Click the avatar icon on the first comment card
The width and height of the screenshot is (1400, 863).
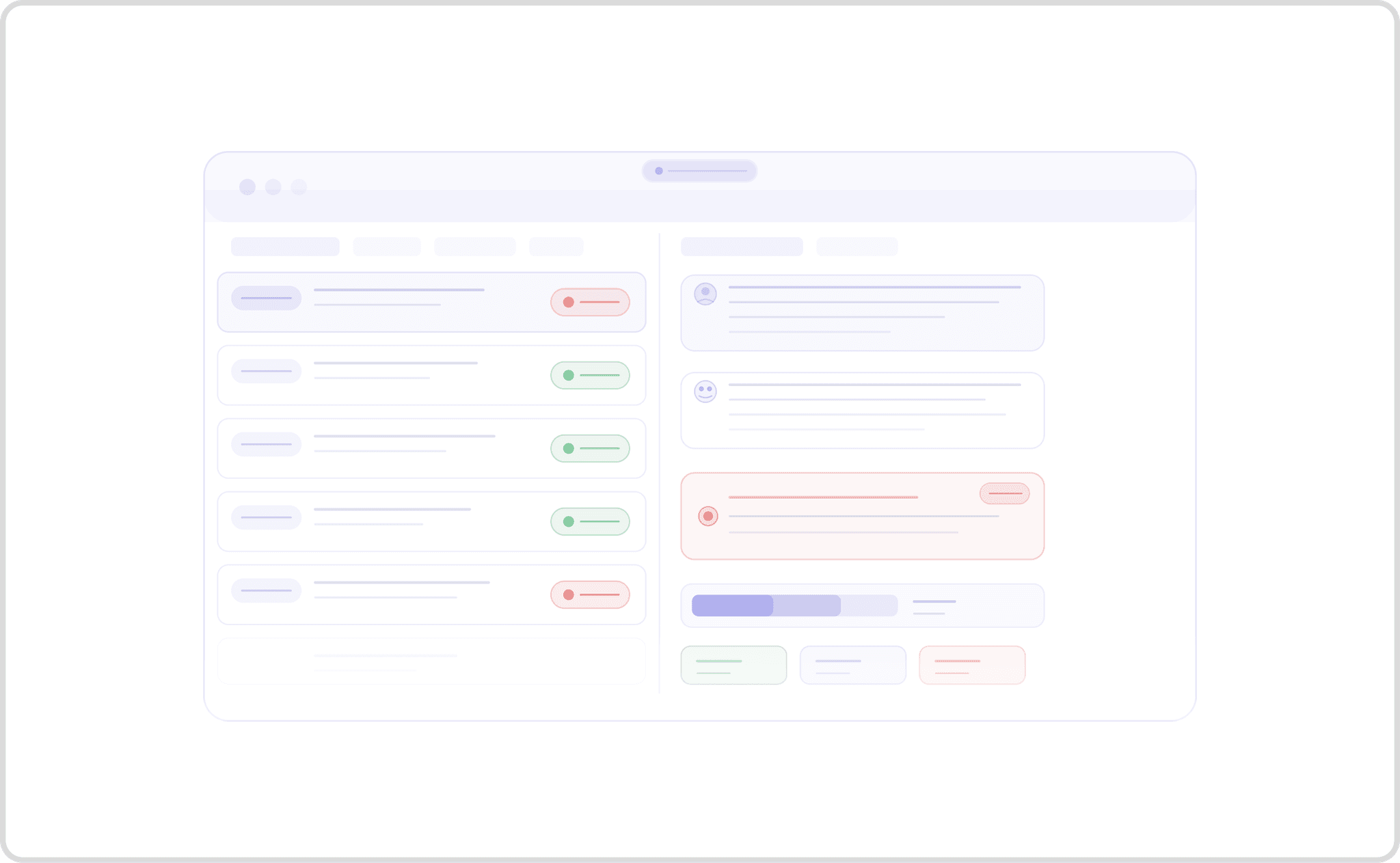[x=705, y=293]
